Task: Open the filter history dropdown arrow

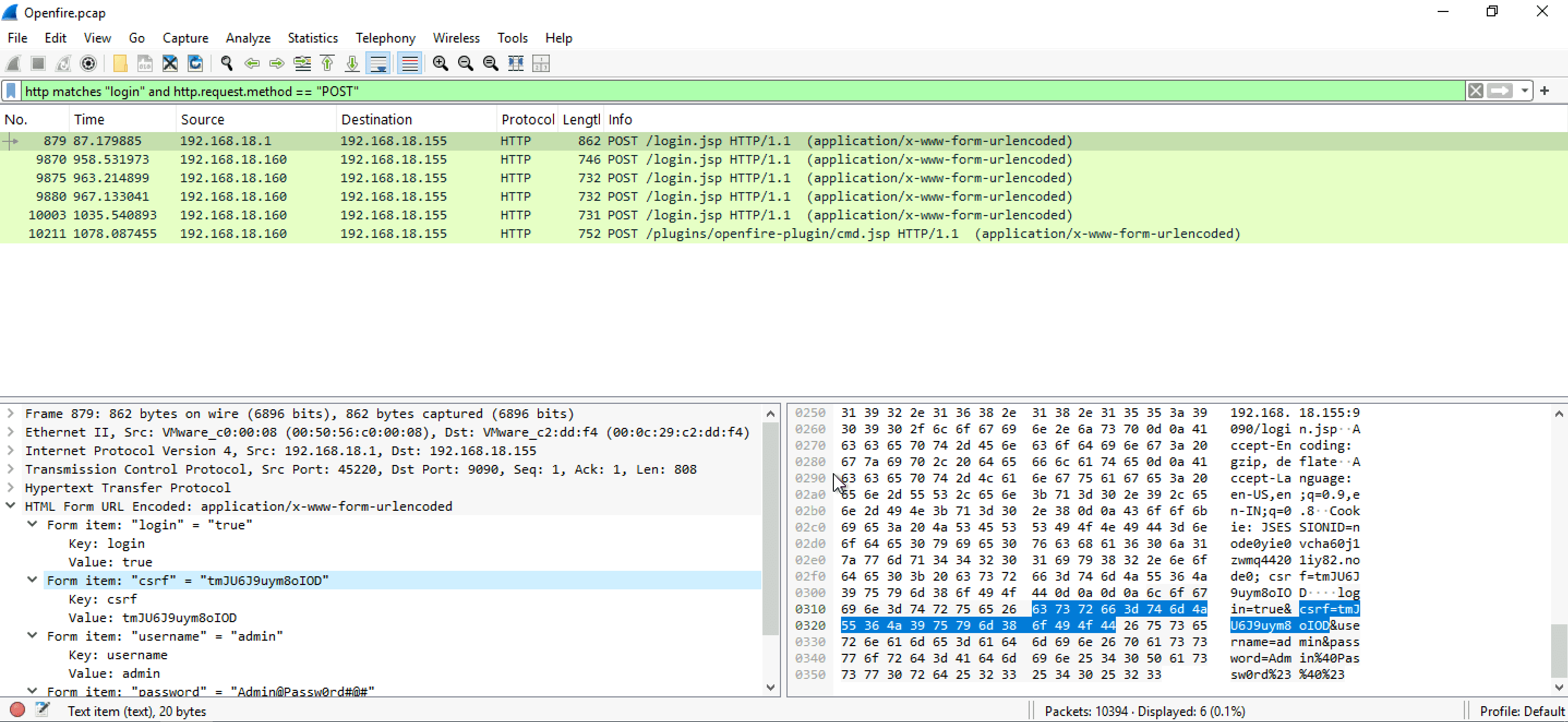Action: click(x=1524, y=91)
